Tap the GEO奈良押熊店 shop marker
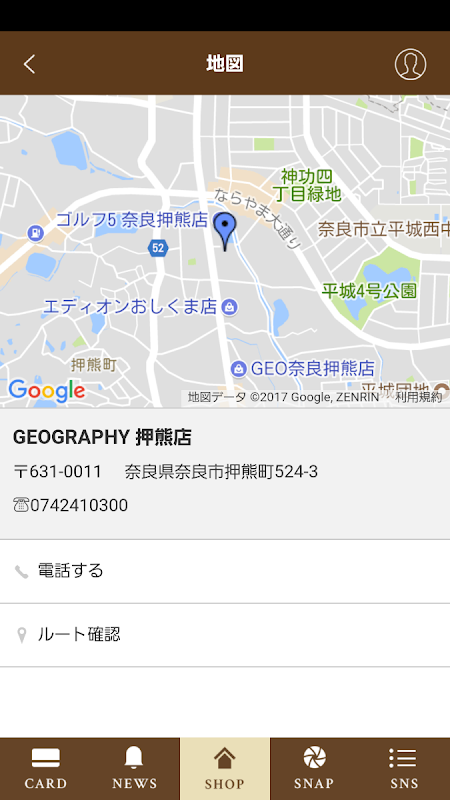This screenshot has width=450, height=800. click(x=238, y=368)
